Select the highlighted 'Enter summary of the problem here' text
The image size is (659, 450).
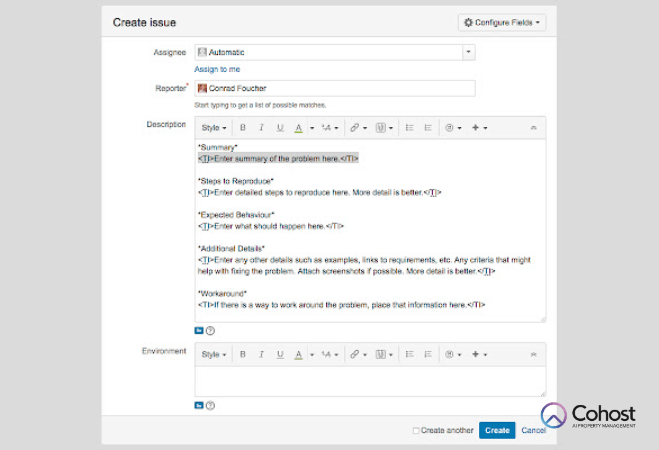278,158
